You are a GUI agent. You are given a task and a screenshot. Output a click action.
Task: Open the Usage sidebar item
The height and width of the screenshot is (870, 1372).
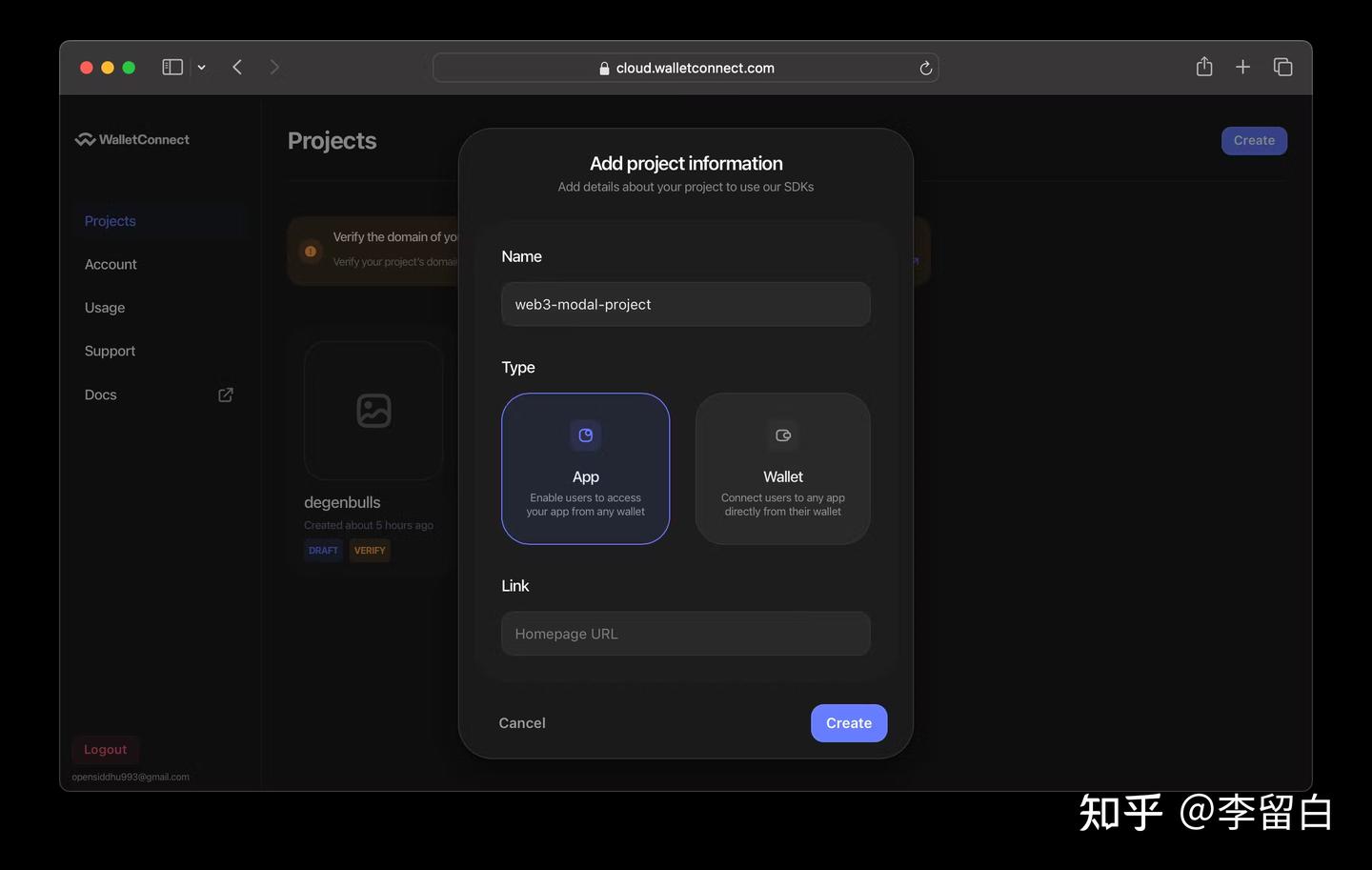tap(105, 308)
